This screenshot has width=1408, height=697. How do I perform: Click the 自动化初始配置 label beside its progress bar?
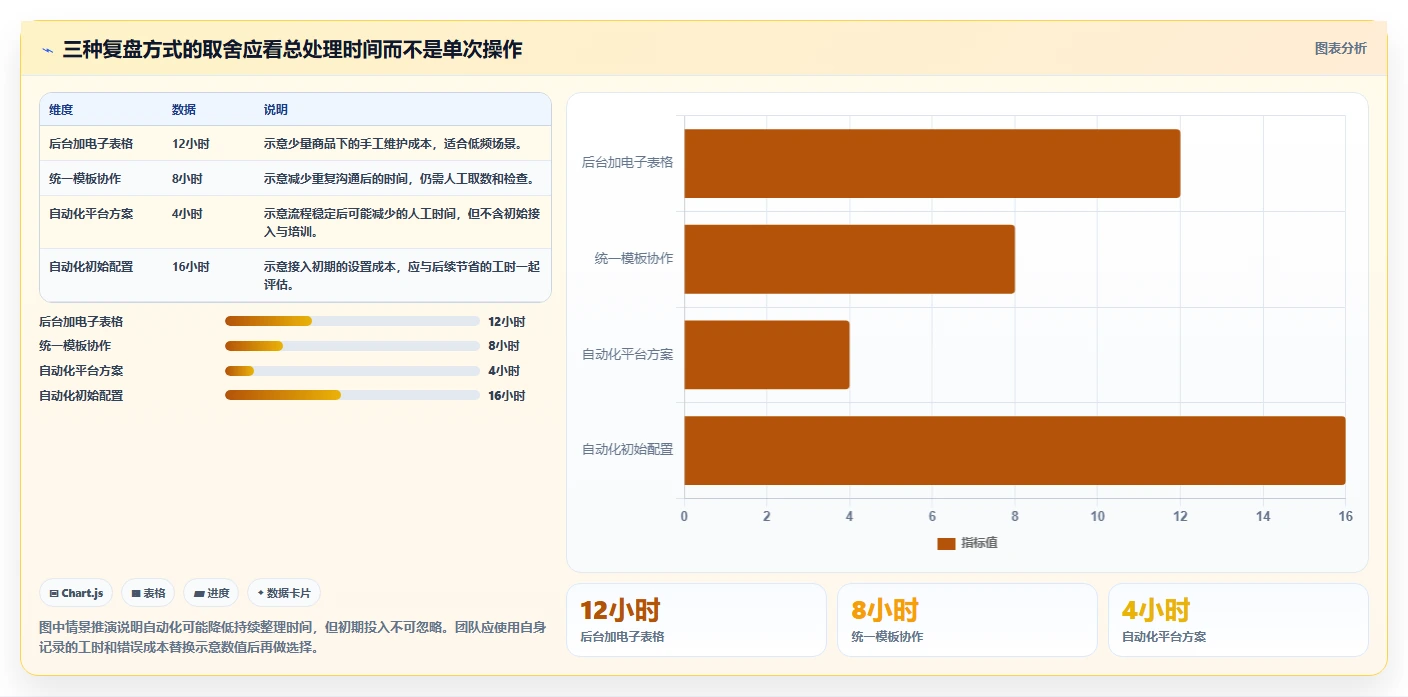pos(81,396)
